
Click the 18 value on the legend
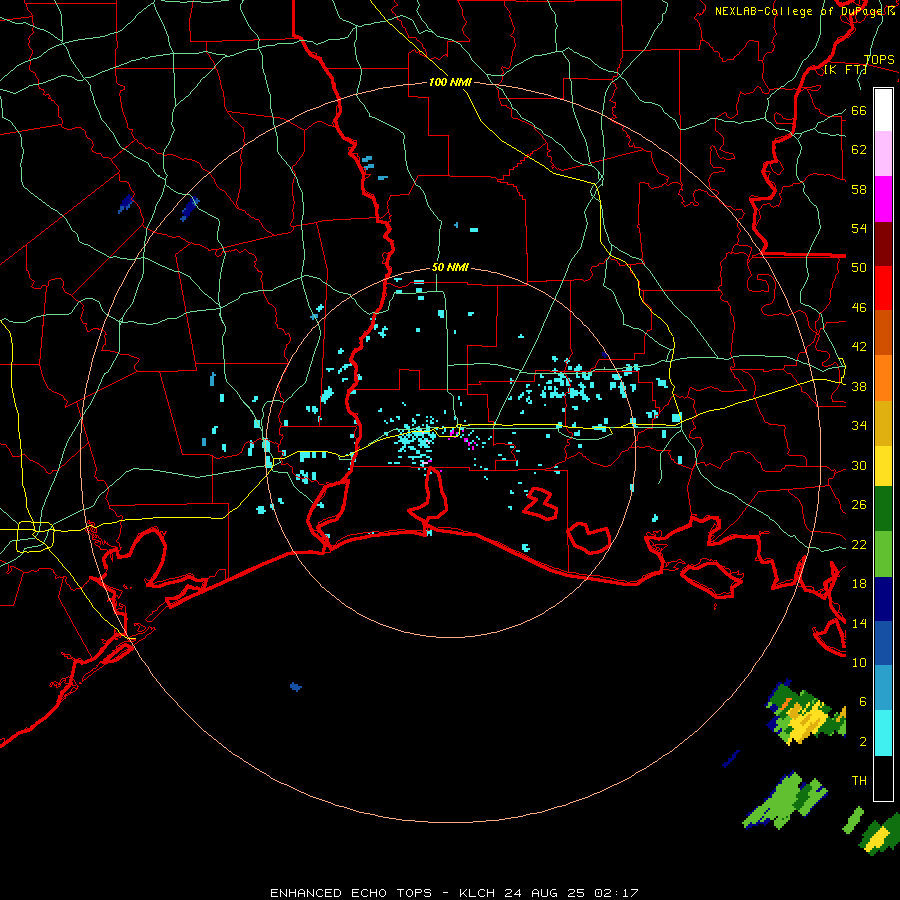pyautogui.click(x=859, y=584)
